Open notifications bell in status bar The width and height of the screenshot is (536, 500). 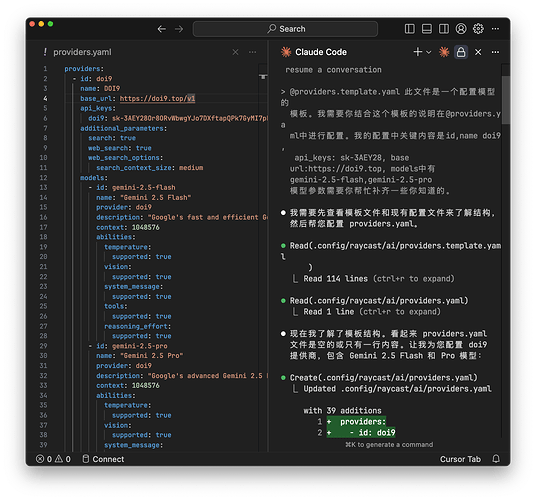pyautogui.click(x=496, y=459)
